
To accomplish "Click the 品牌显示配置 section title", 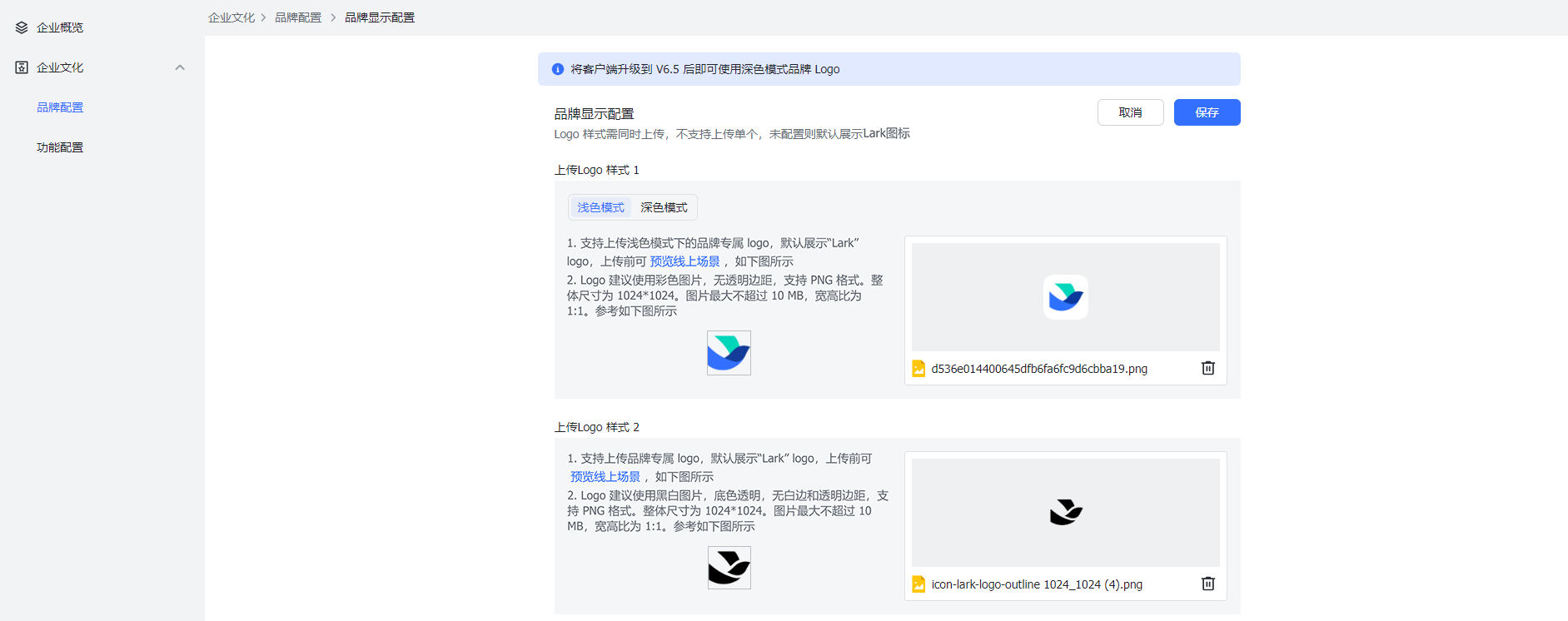I will click(595, 114).
